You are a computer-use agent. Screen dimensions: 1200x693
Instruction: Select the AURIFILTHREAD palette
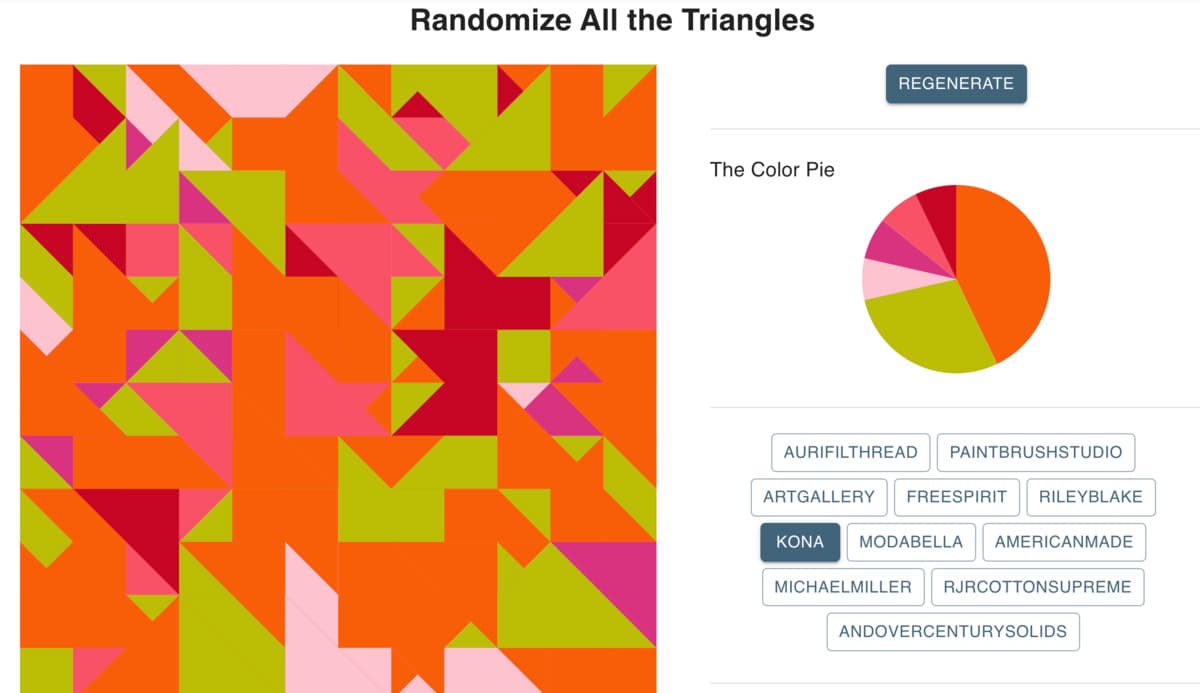(x=850, y=452)
